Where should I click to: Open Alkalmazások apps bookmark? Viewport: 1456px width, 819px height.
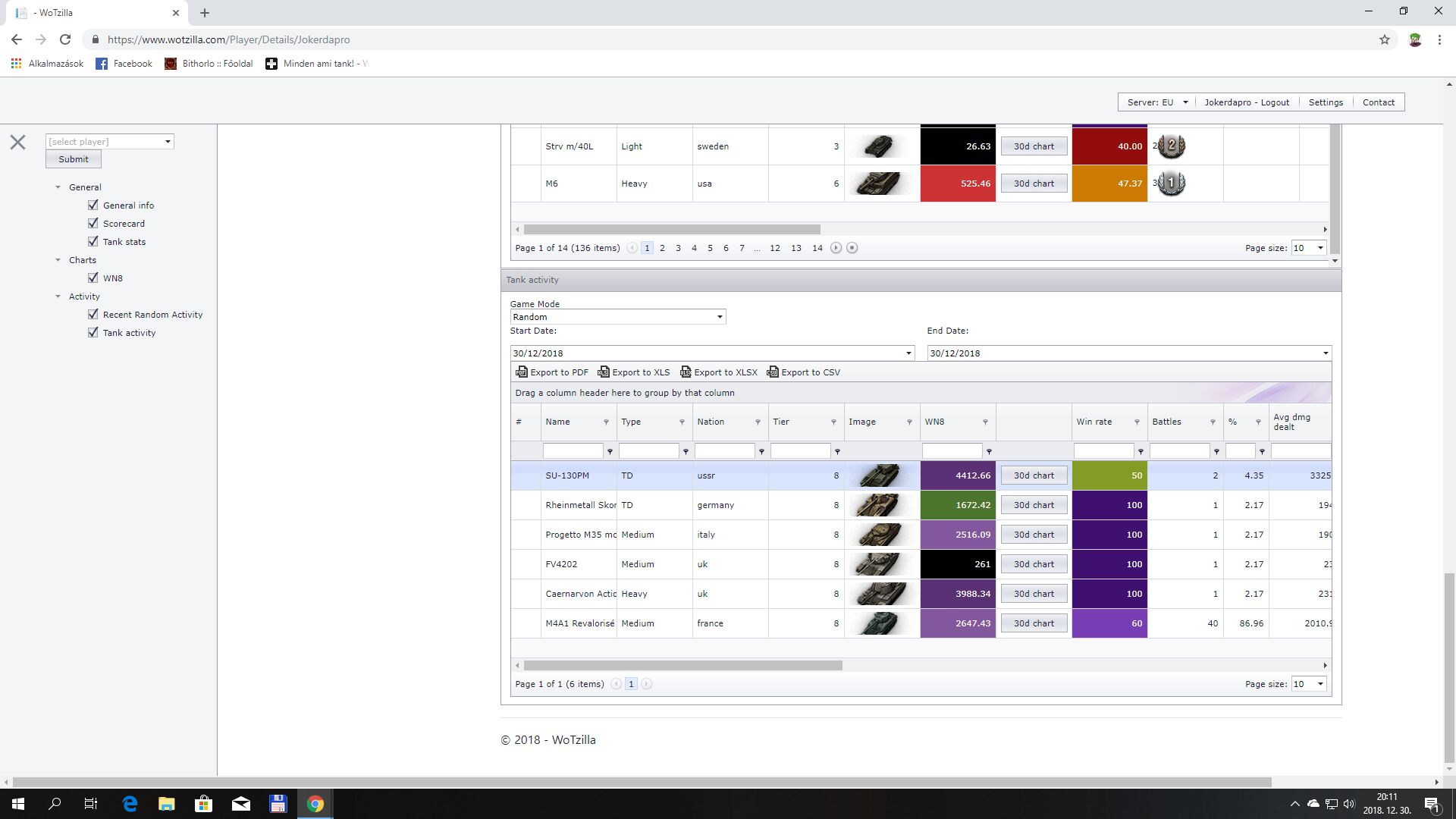coord(47,64)
